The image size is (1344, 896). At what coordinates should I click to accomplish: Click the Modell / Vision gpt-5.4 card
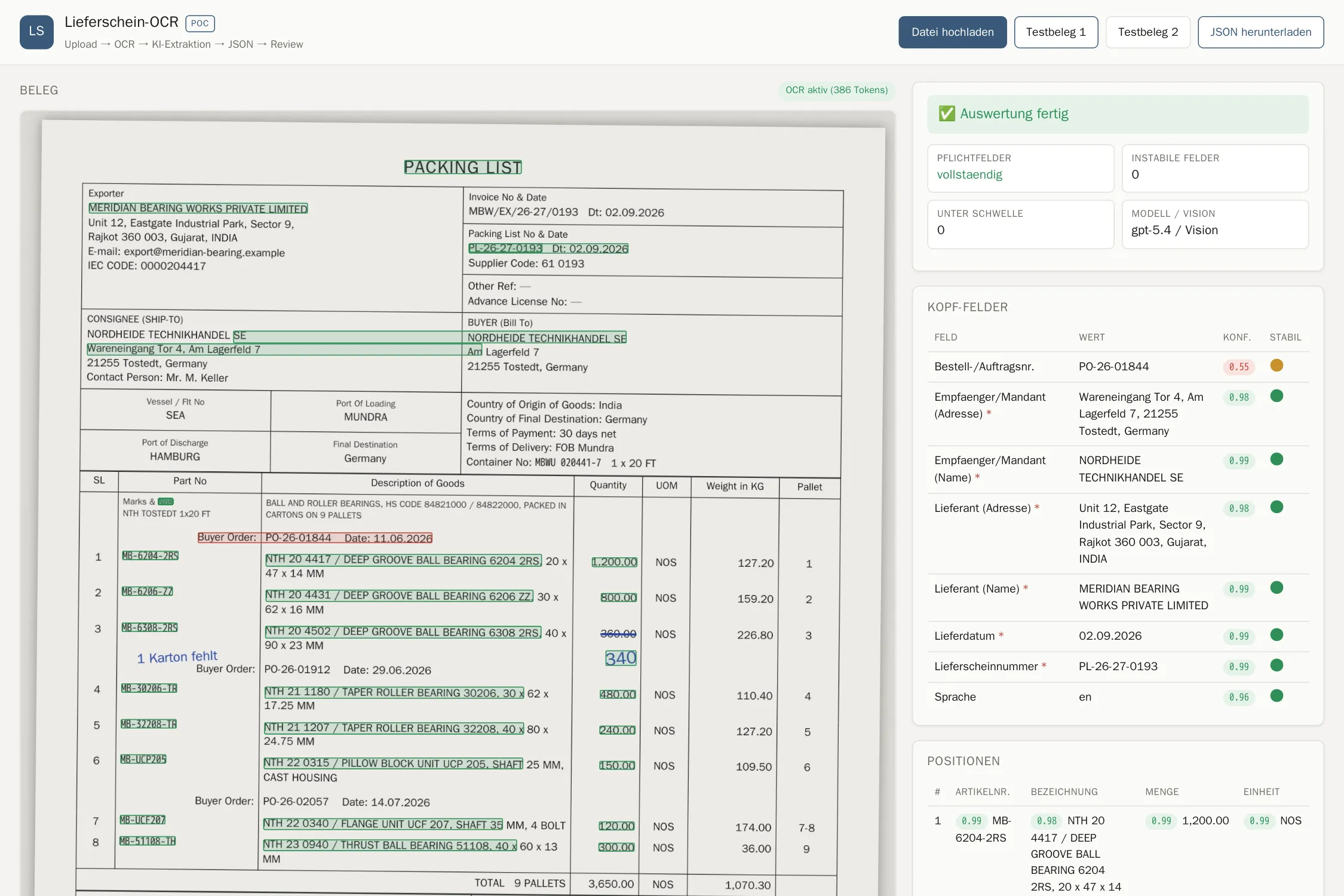coord(1215,224)
